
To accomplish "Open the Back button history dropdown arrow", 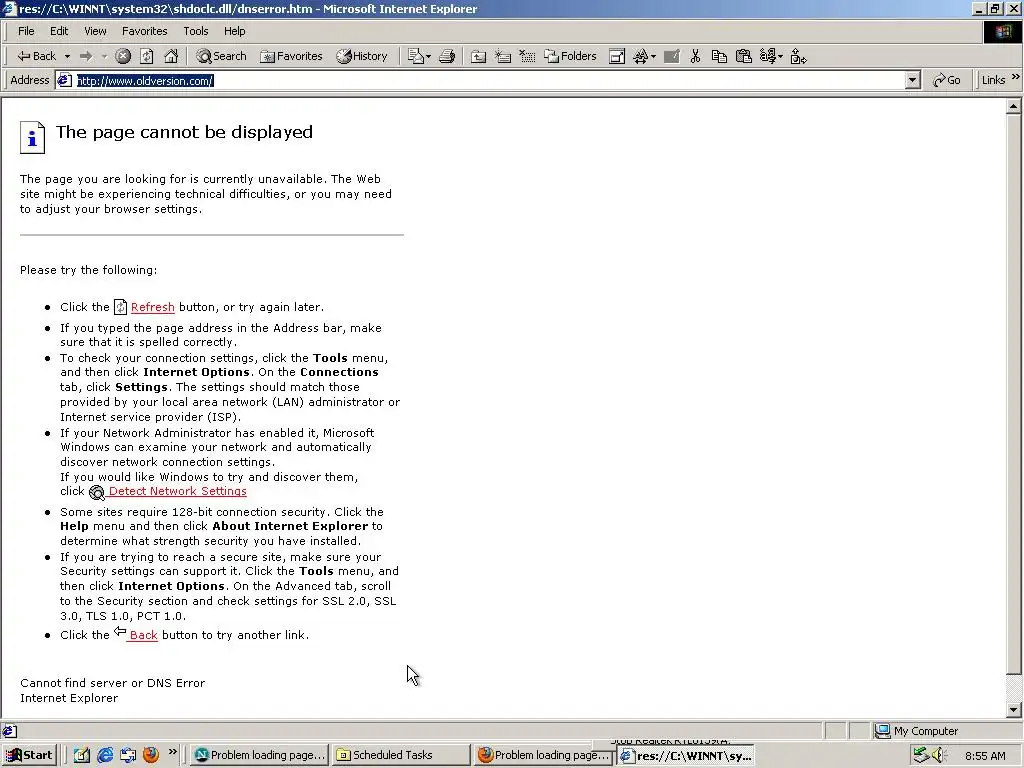I will point(67,57).
